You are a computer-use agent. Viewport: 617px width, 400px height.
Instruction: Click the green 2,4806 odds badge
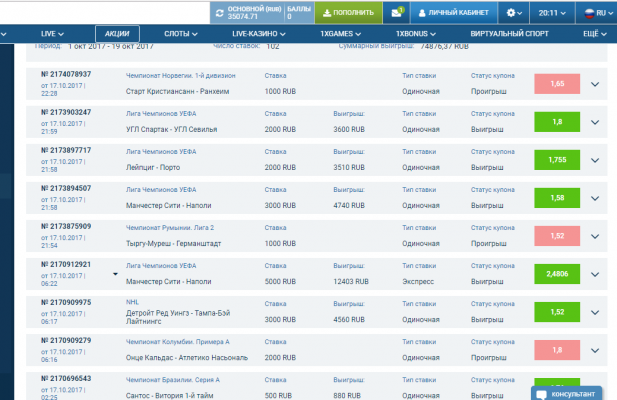tap(557, 272)
